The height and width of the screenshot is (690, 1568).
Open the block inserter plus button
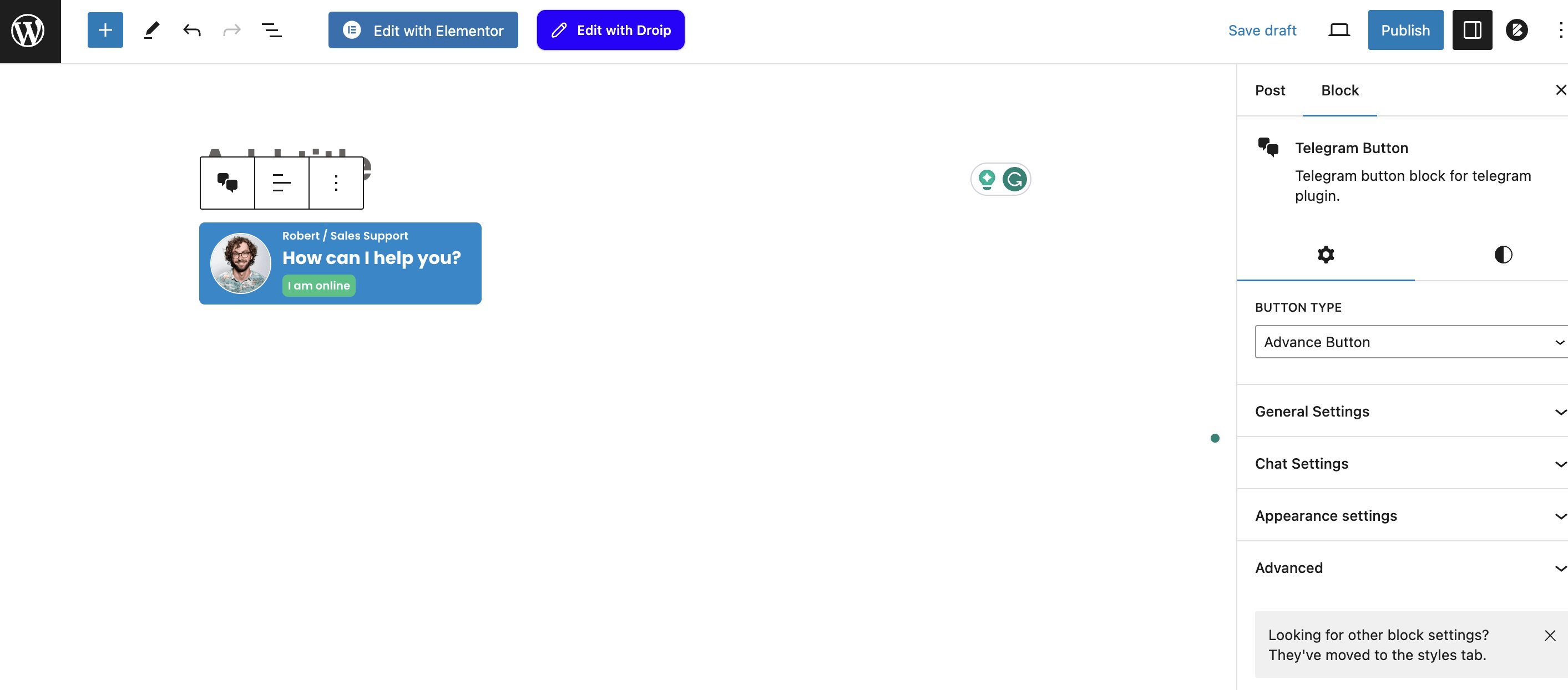click(x=105, y=30)
